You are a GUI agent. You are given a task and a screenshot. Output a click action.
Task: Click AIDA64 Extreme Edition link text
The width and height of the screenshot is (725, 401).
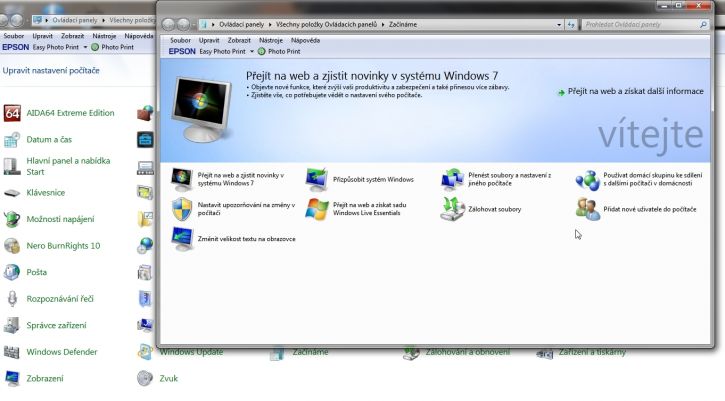[x=70, y=113]
